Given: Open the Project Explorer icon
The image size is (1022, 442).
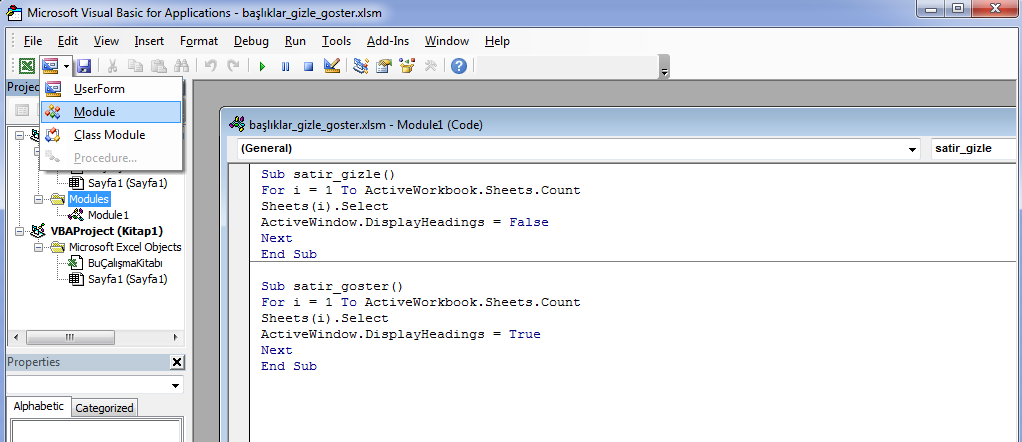Looking at the screenshot, I should pos(360,66).
